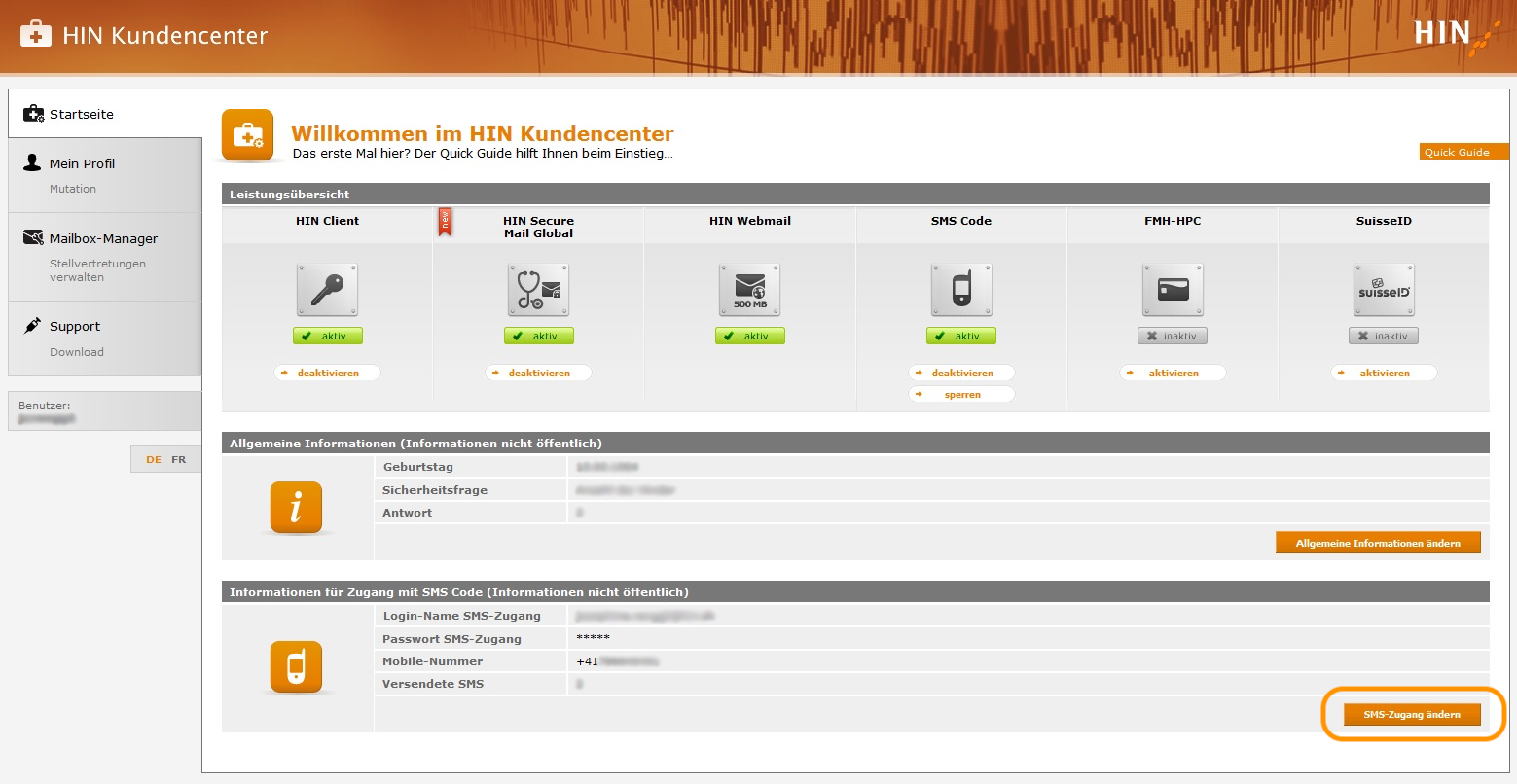Deactivate the SMS Code service
This screenshot has width=1517, height=784.
[961, 373]
